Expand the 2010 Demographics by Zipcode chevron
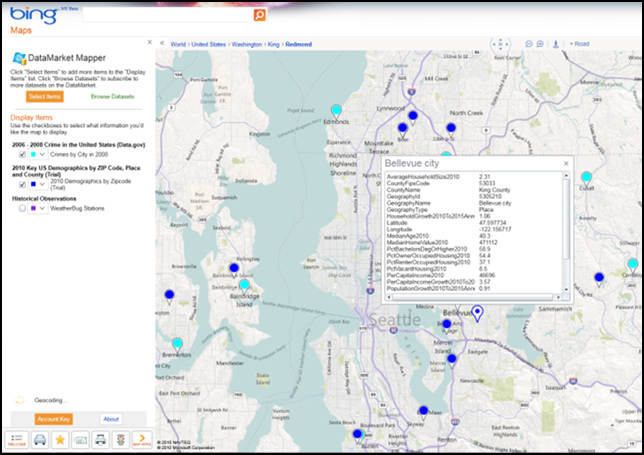 [x=42, y=184]
